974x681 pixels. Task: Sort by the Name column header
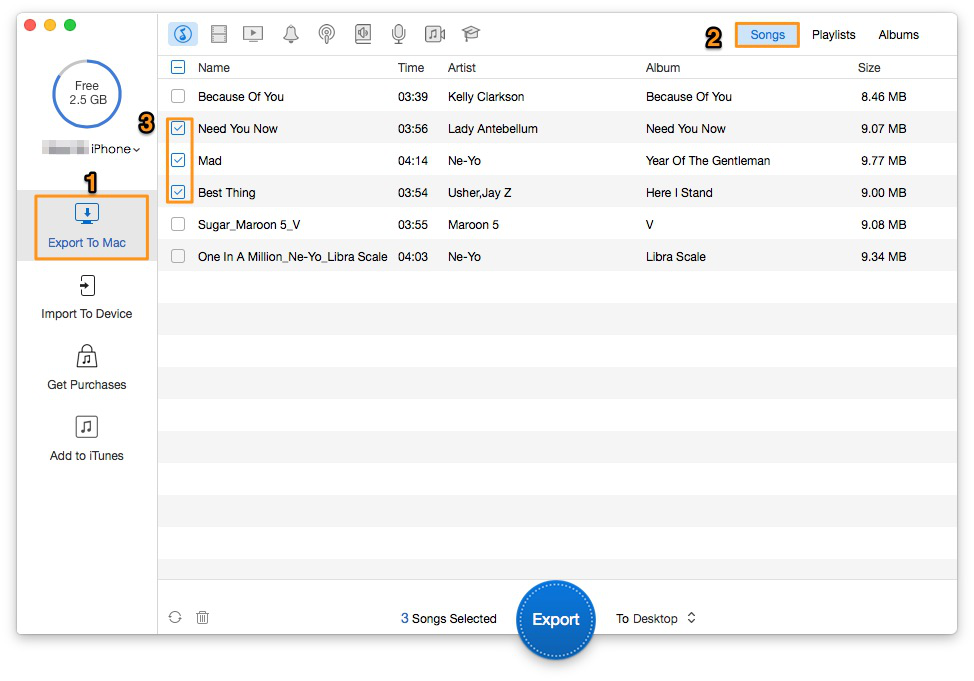click(214, 68)
